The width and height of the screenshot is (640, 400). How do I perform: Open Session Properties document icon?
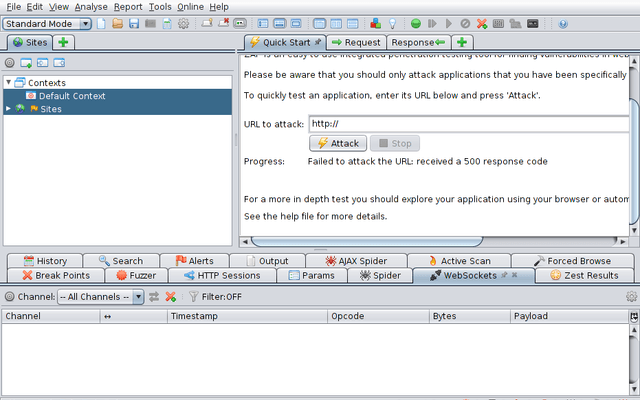point(167,24)
